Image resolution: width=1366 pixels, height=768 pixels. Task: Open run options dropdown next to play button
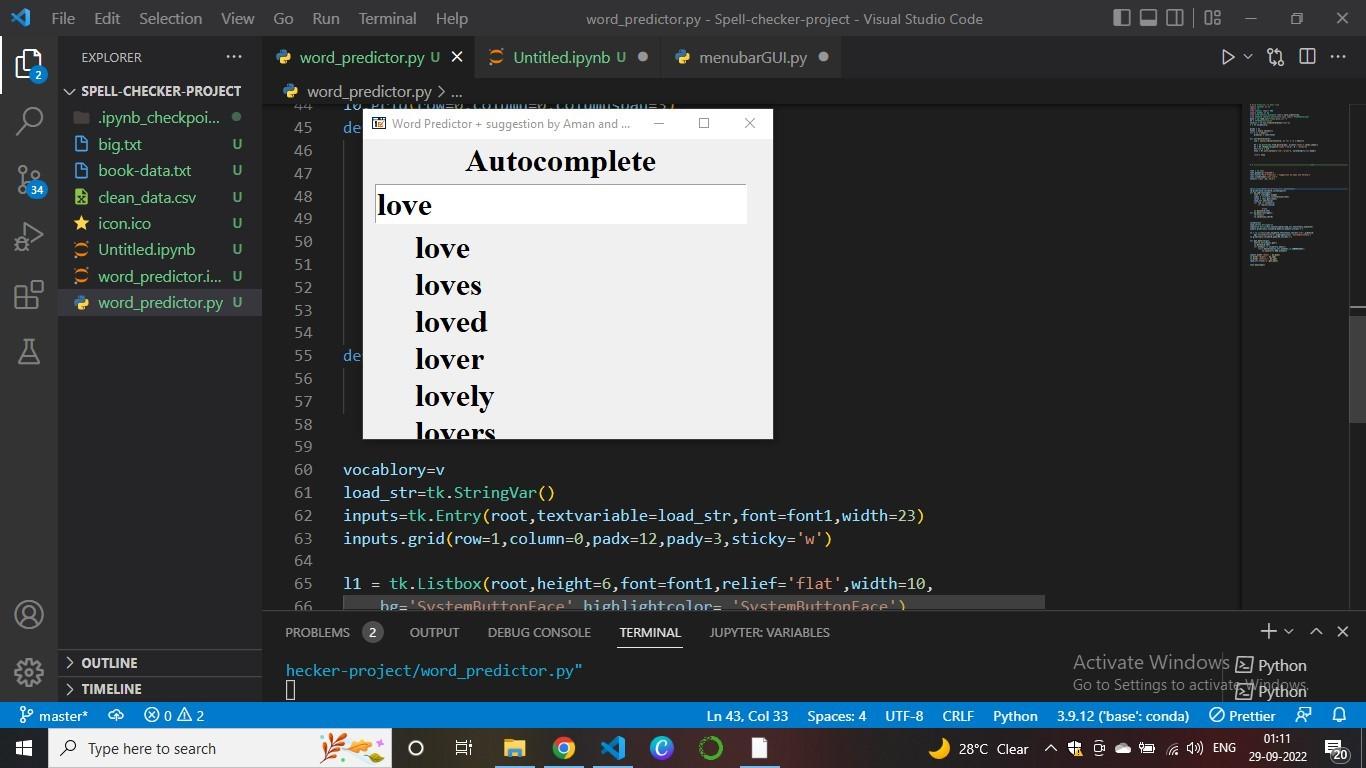coord(1248,57)
